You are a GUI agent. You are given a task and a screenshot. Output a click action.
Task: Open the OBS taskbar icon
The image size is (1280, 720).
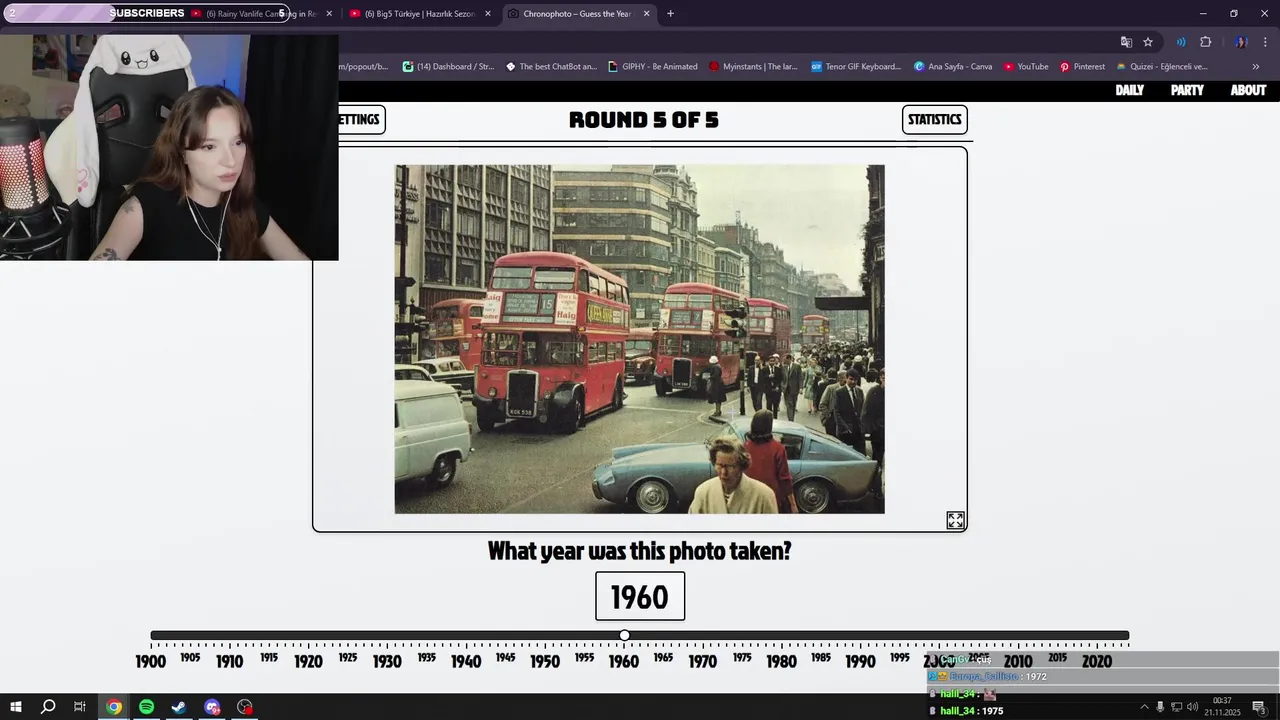pos(245,707)
